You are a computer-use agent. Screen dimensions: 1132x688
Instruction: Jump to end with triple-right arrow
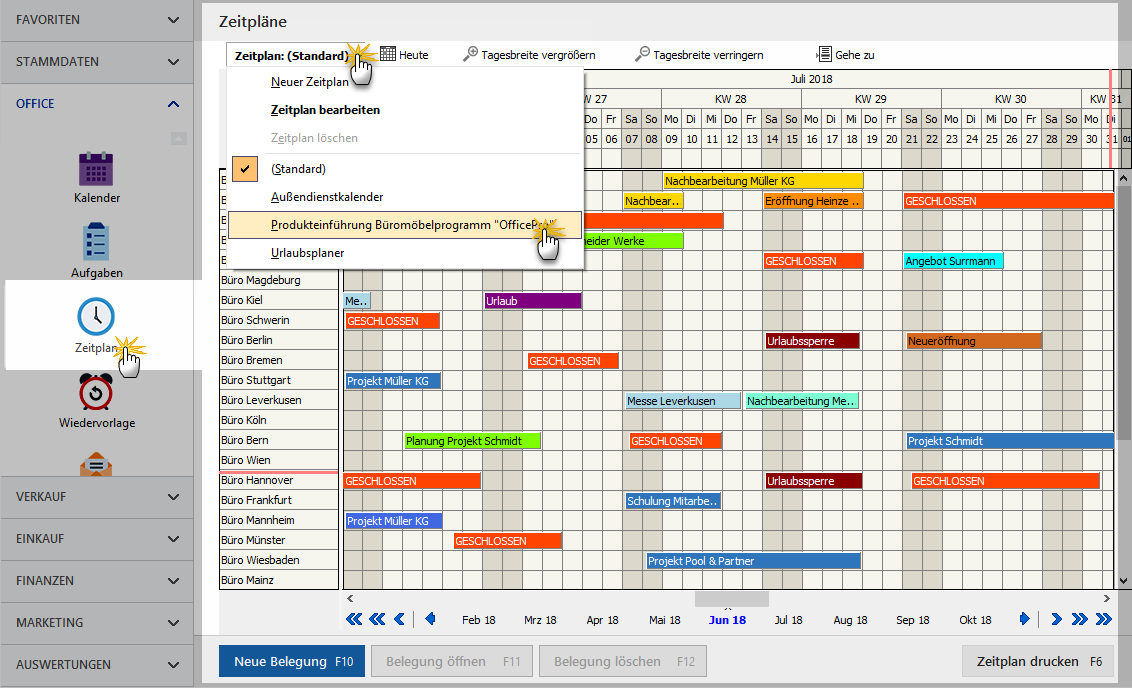pos(1104,619)
